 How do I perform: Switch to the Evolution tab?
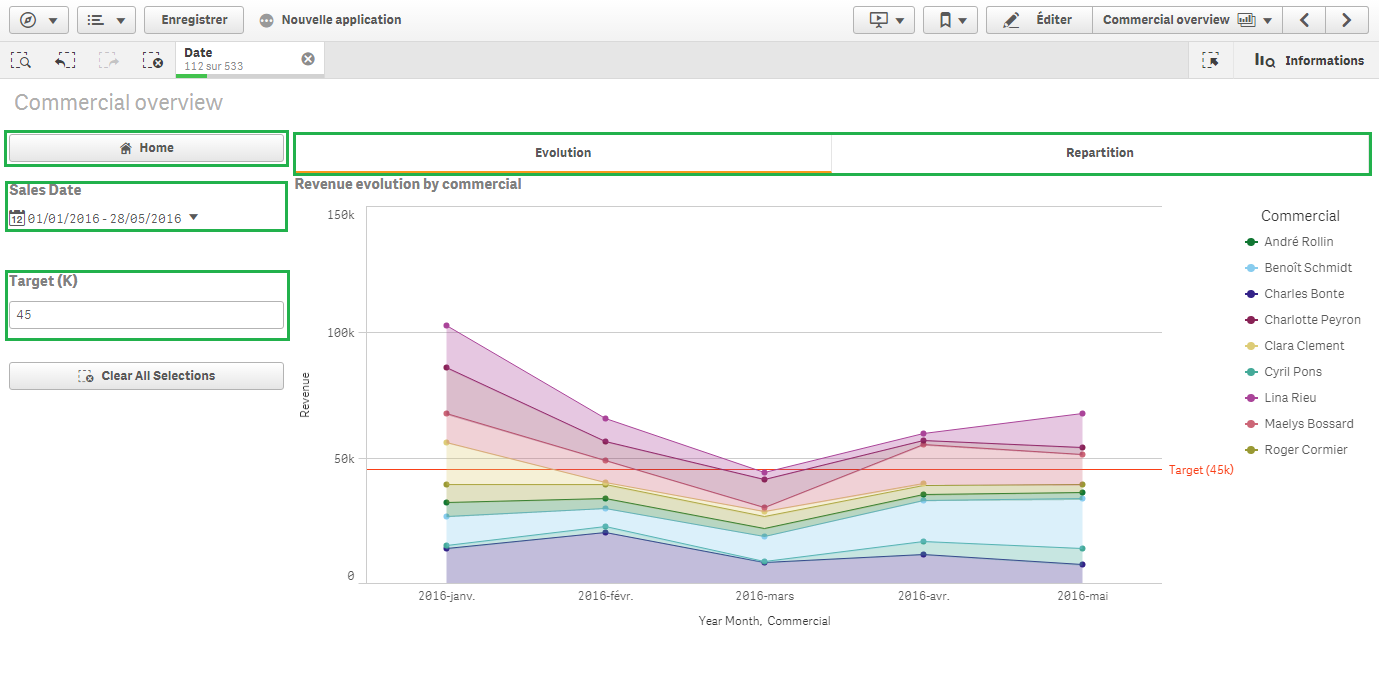click(563, 153)
